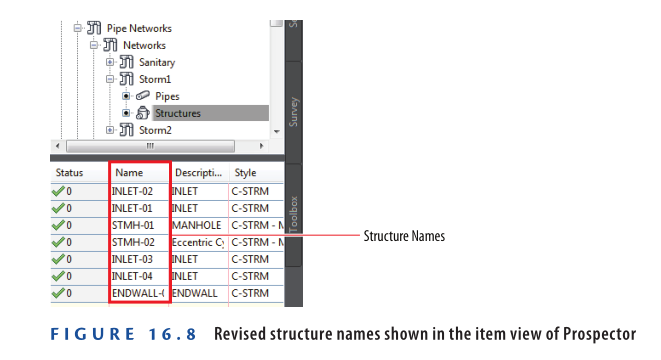Open the Toolbox vertical tab

(x=293, y=214)
